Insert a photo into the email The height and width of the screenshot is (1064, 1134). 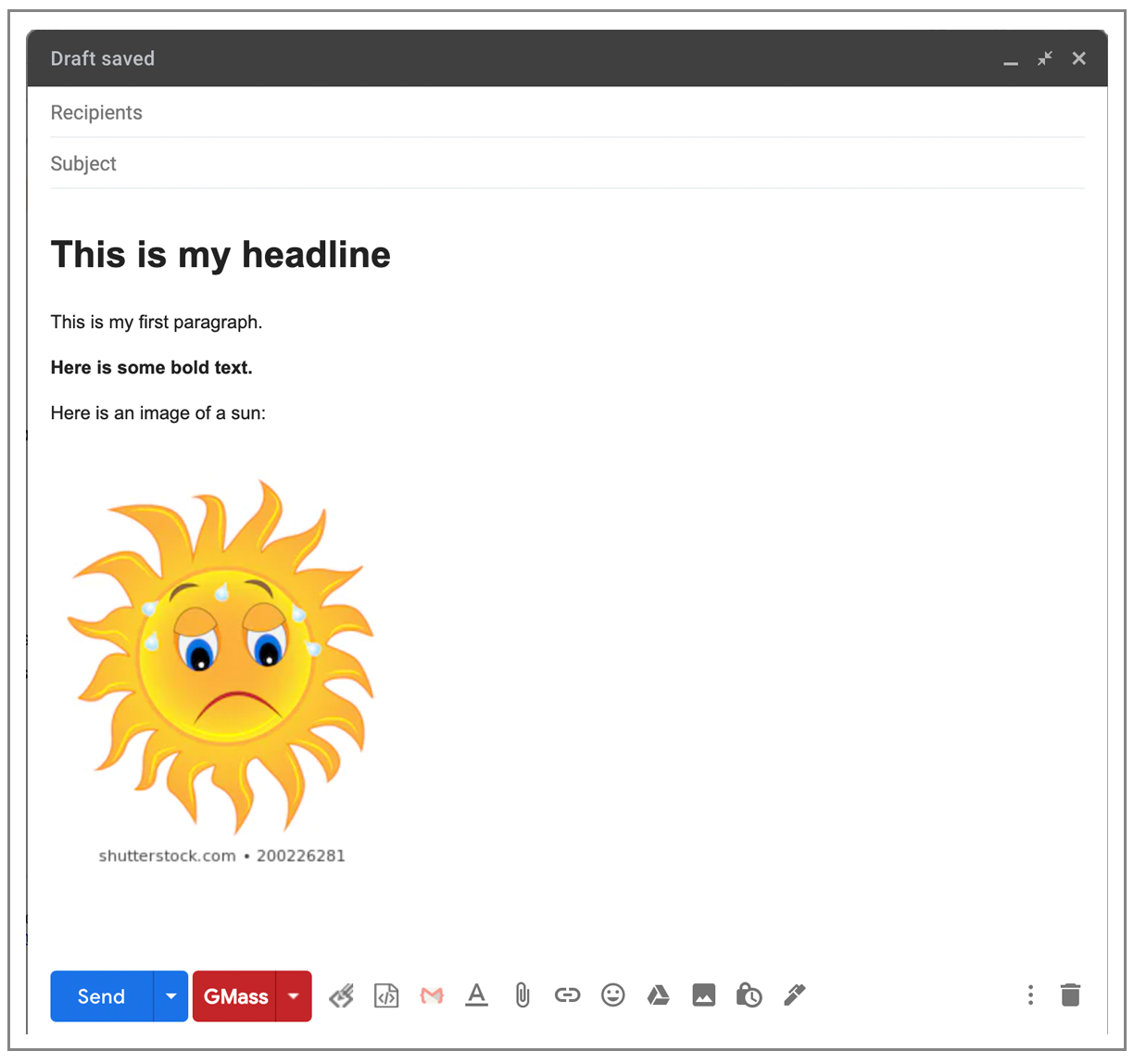703,995
